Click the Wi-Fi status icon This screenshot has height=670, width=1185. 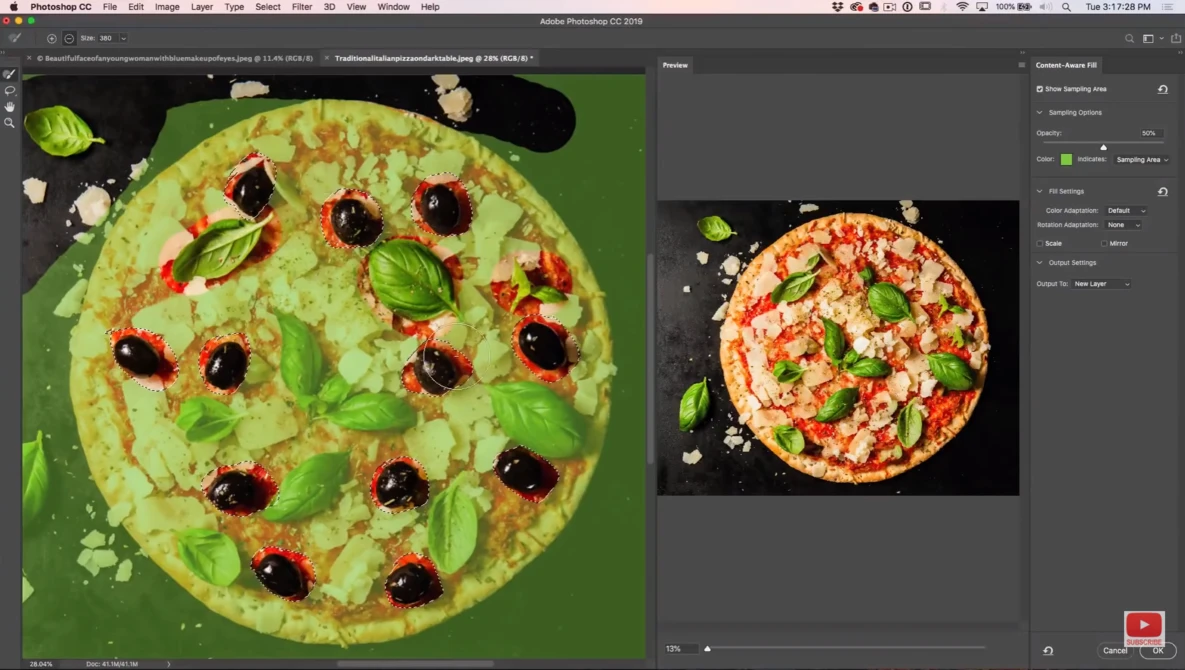(x=962, y=7)
